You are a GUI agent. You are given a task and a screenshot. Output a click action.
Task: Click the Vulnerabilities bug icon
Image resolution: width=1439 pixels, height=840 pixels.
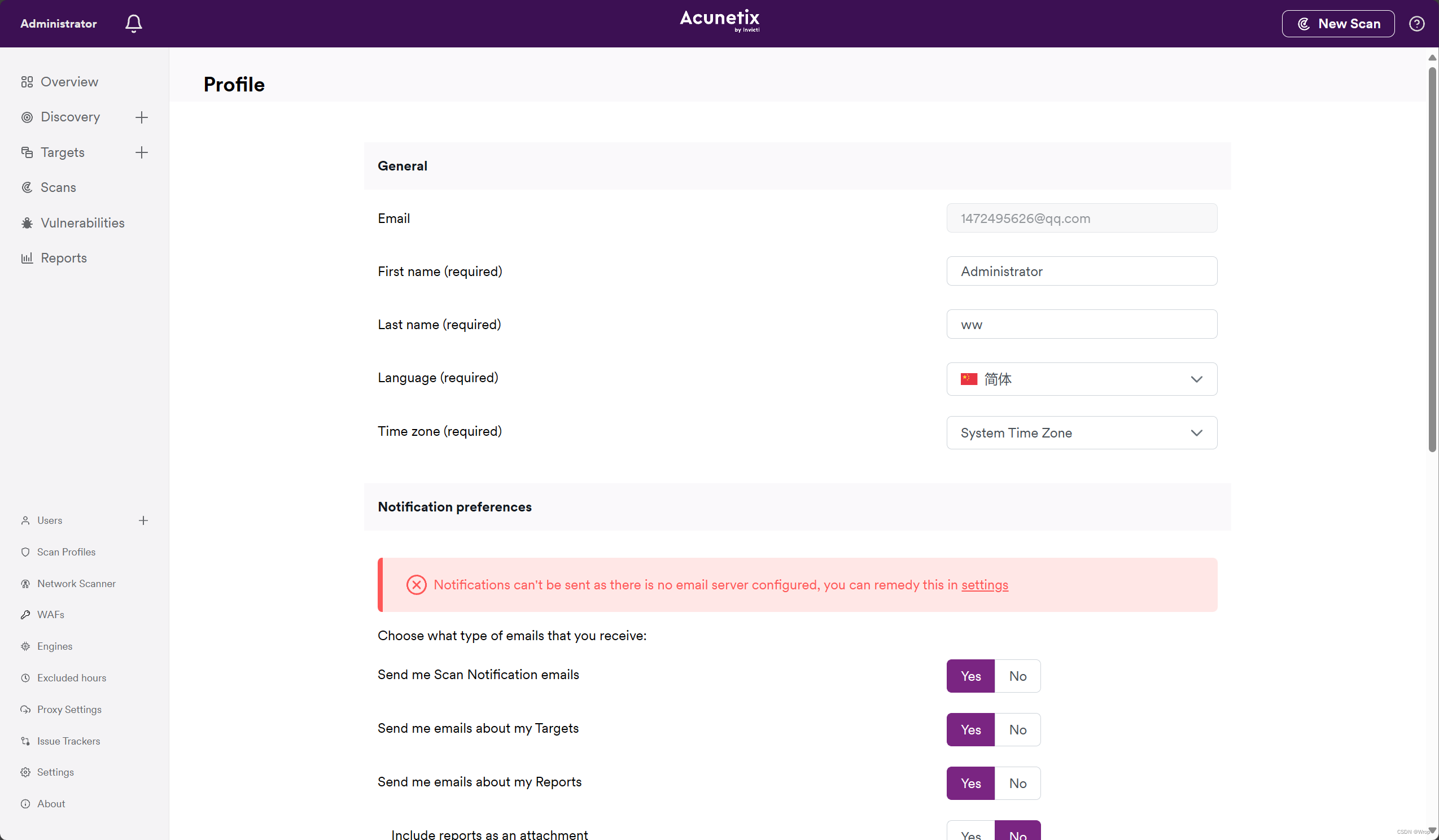click(x=27, y=223)
